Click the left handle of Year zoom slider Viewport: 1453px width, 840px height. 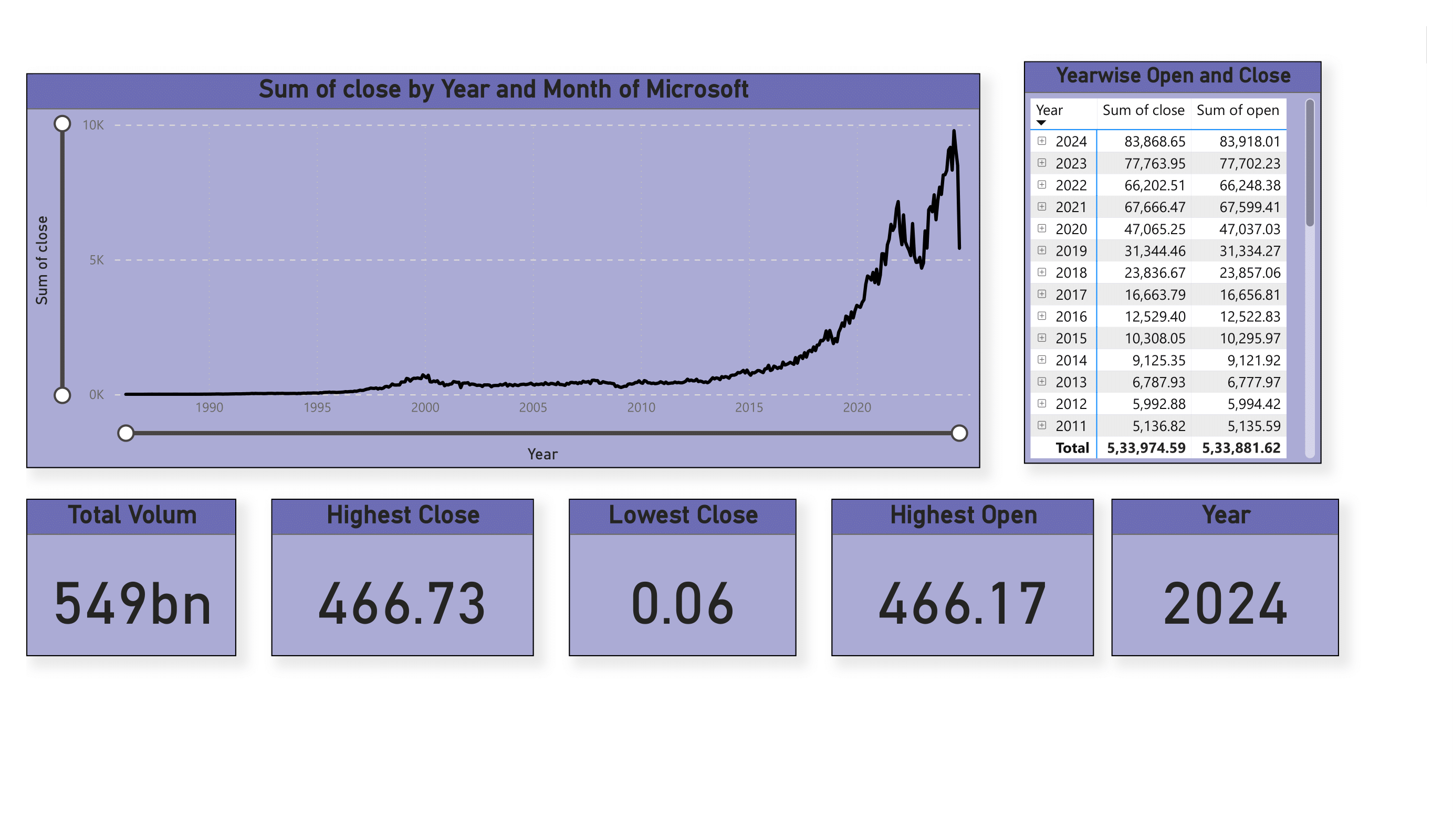coord(126,433)
